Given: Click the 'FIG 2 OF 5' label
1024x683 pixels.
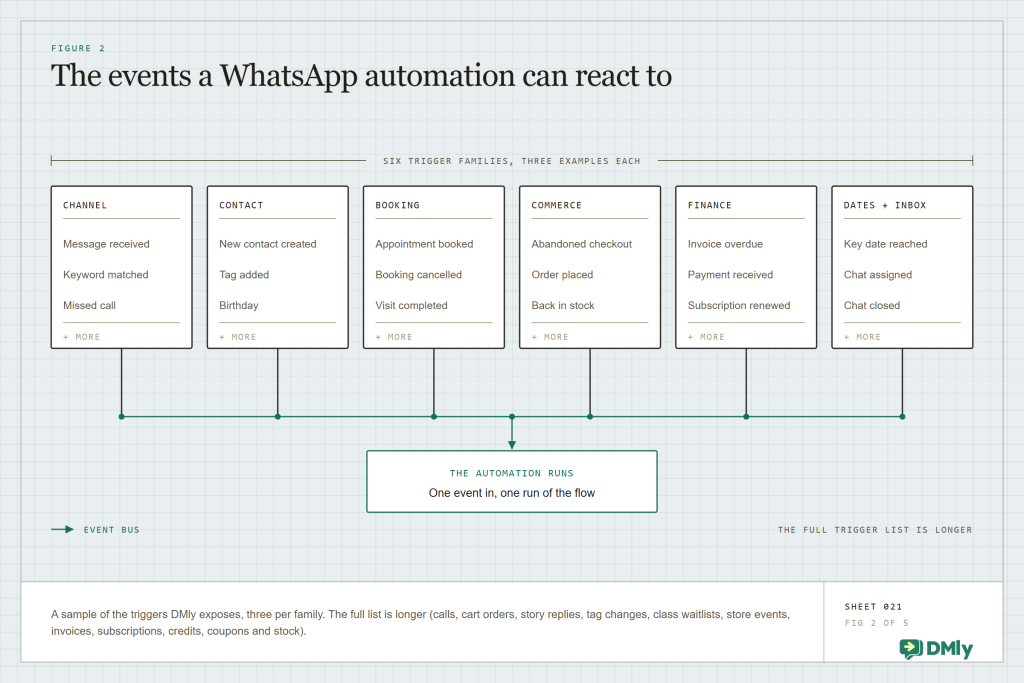Looking at the screenshot, I should click(876, 623).
